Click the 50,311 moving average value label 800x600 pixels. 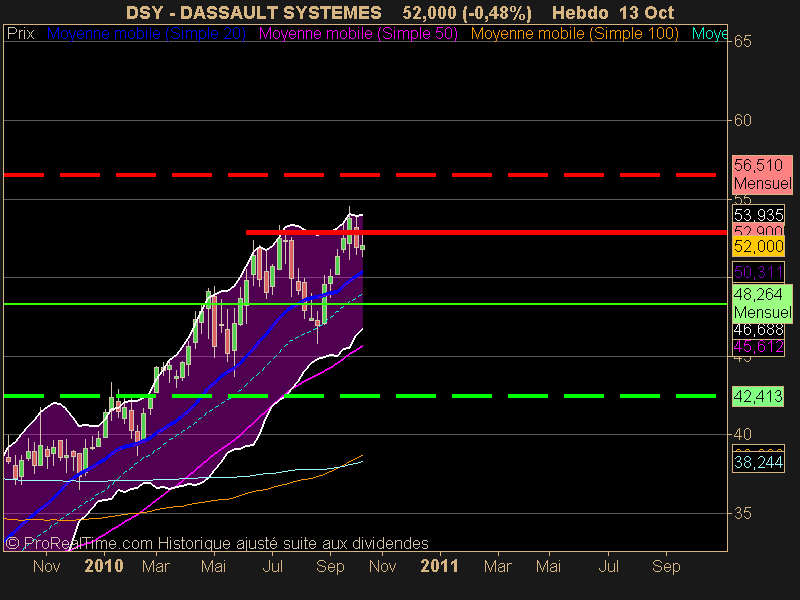759,272
